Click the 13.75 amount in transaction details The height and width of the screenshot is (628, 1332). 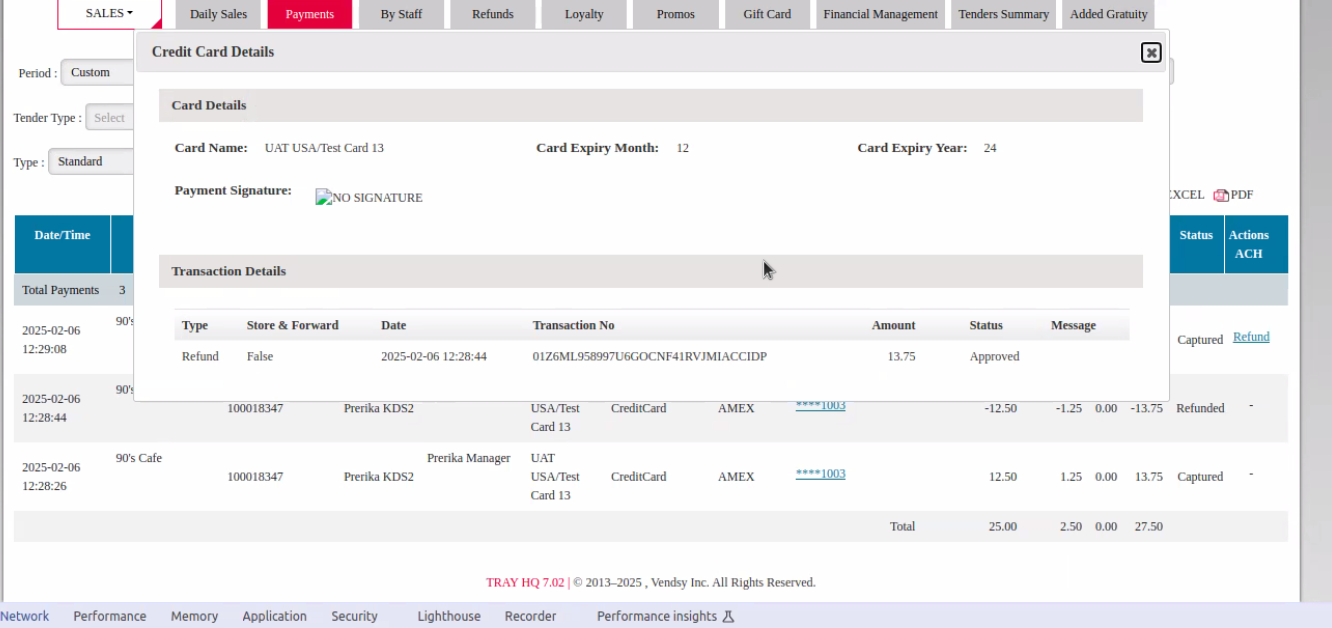point(901,356)
